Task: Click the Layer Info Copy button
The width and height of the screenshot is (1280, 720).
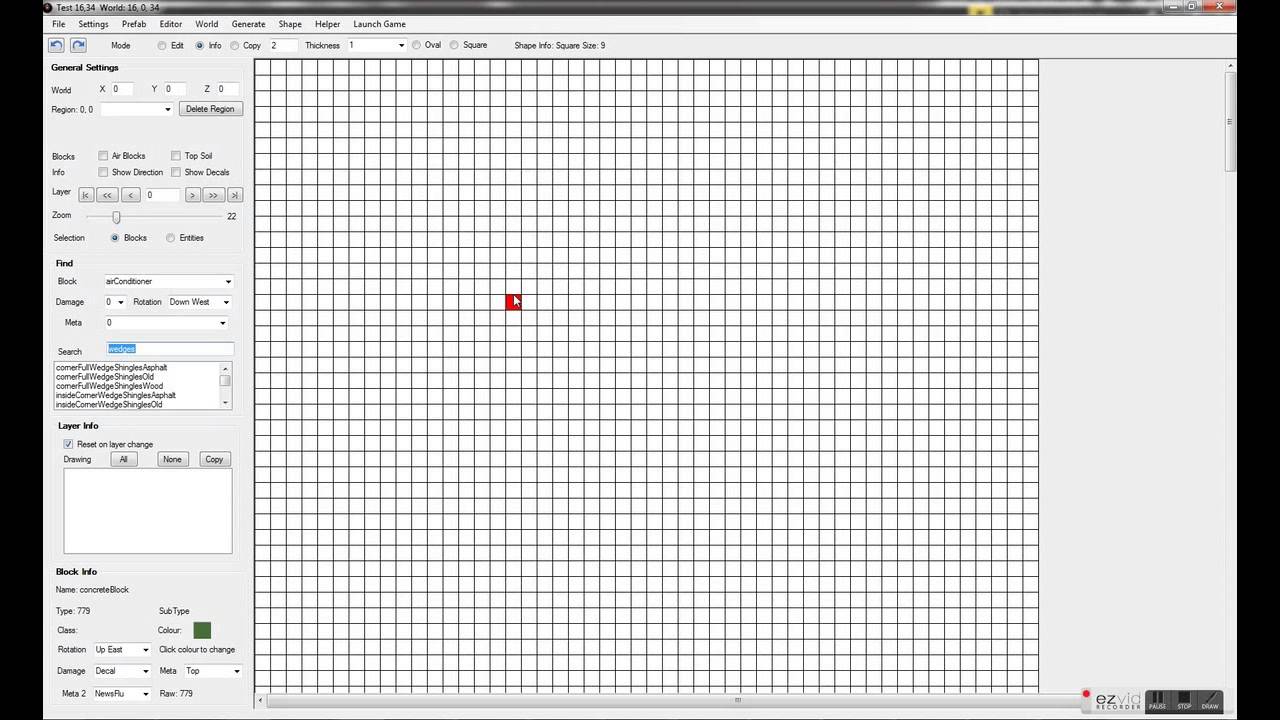Action: 214,459
